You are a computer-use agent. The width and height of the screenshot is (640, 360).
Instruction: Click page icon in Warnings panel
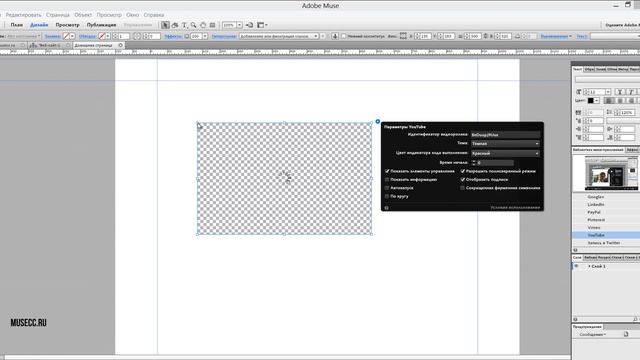(626, 334)
